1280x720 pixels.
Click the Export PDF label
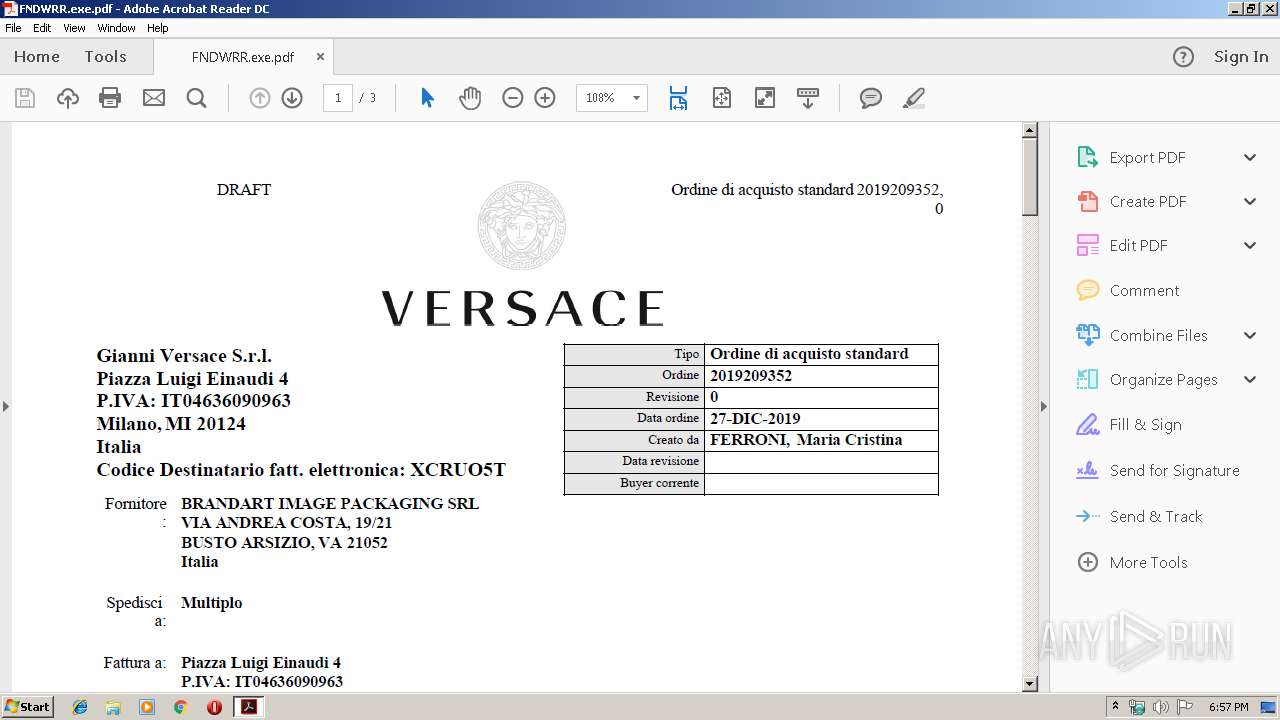point(1148,158)
